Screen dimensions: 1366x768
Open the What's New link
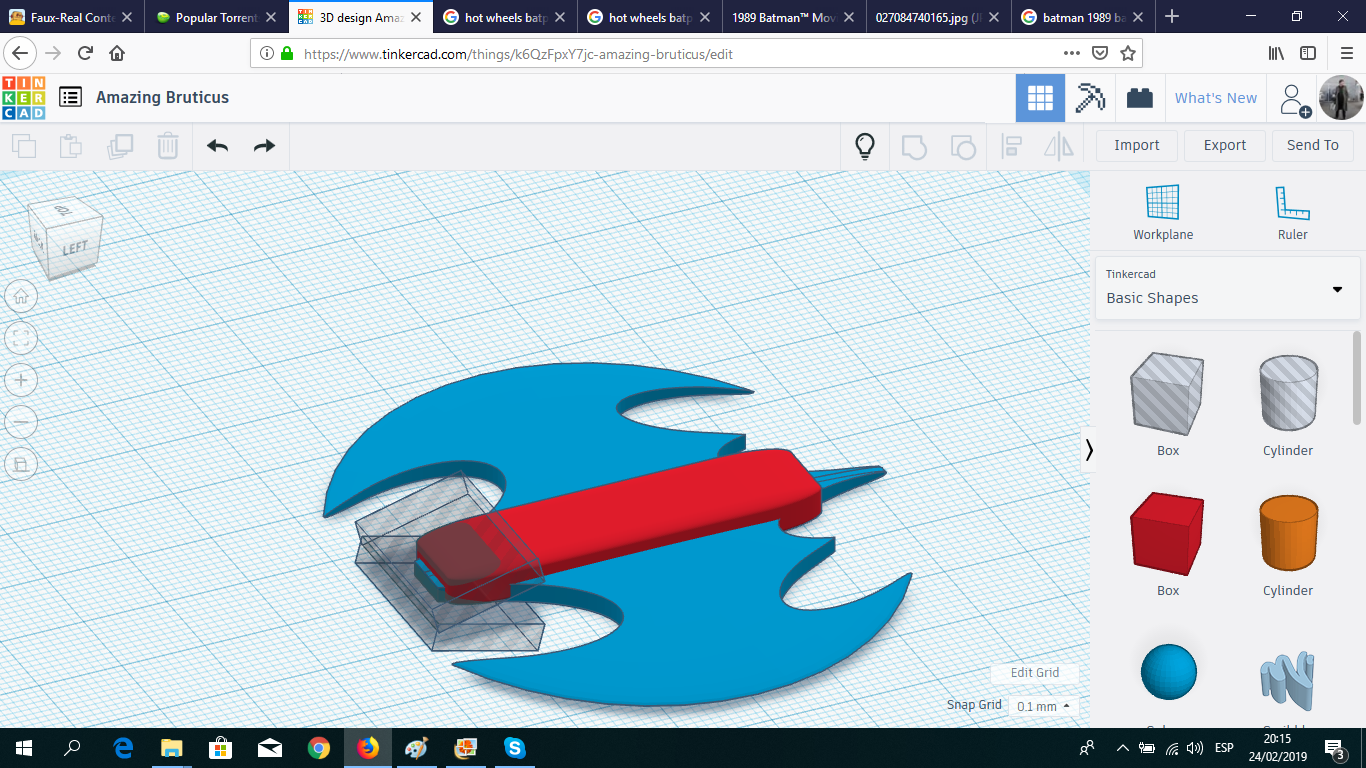tap(1216, 98)
